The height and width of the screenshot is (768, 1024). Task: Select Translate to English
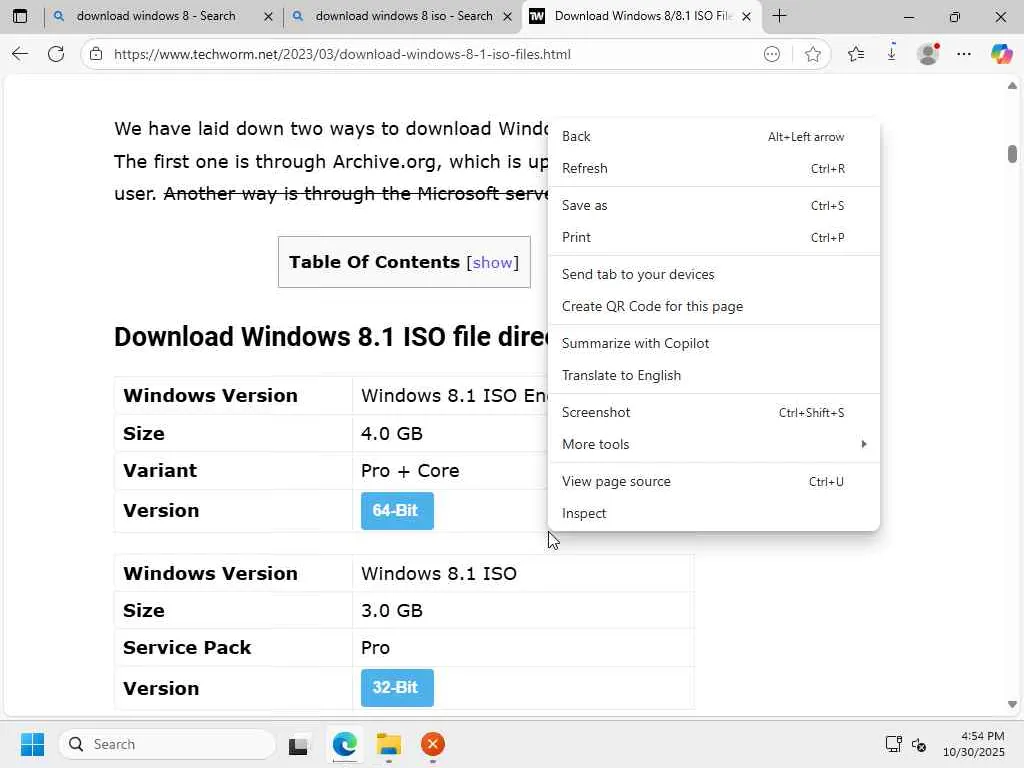point(714,376)
